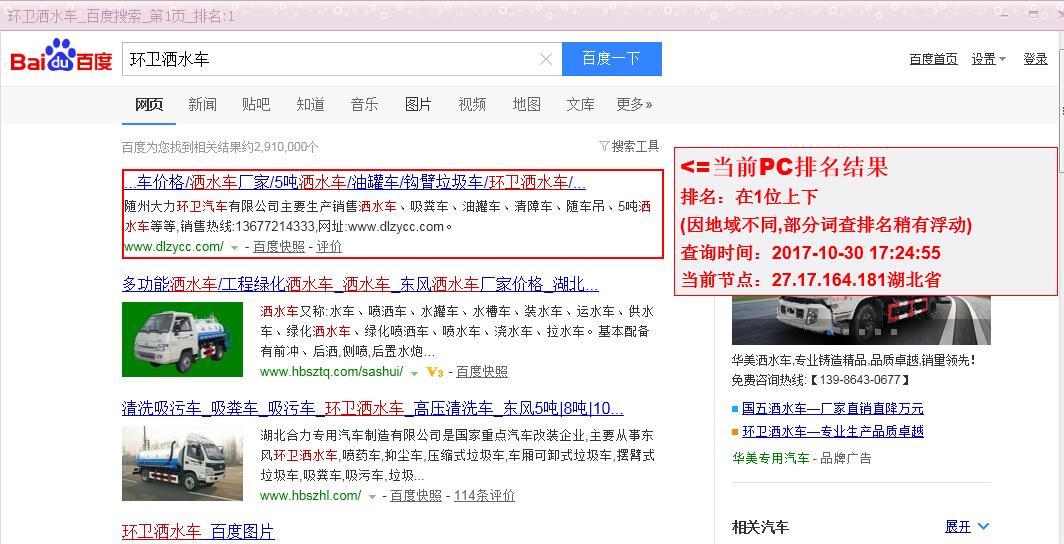Open the 114条评价 reviews link
This screenshot has width=1064, height=544.
pos(484,496)
